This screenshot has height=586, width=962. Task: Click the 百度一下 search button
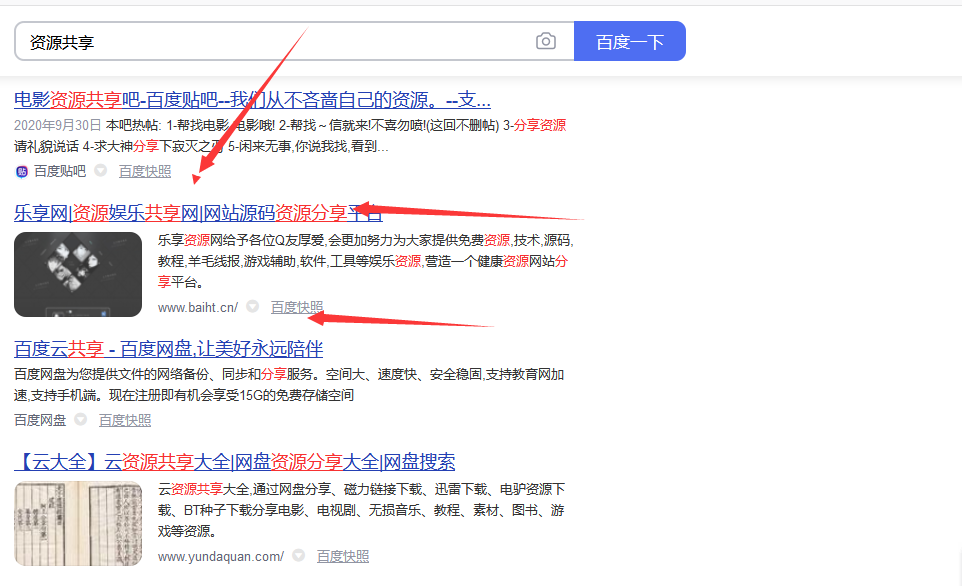point(629,41)
